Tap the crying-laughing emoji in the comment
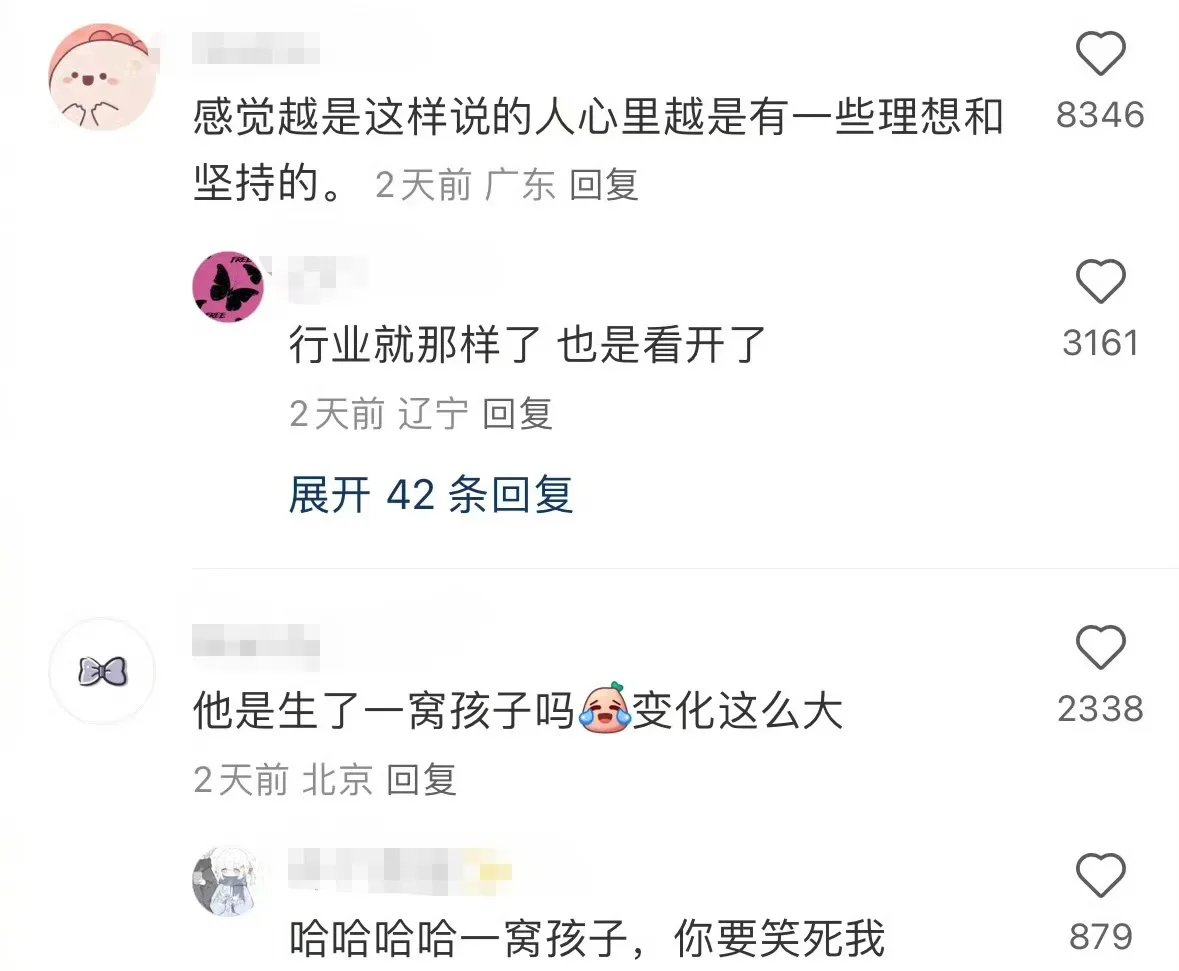This screenshot has width=1179, height=971. tap(605, 708)
